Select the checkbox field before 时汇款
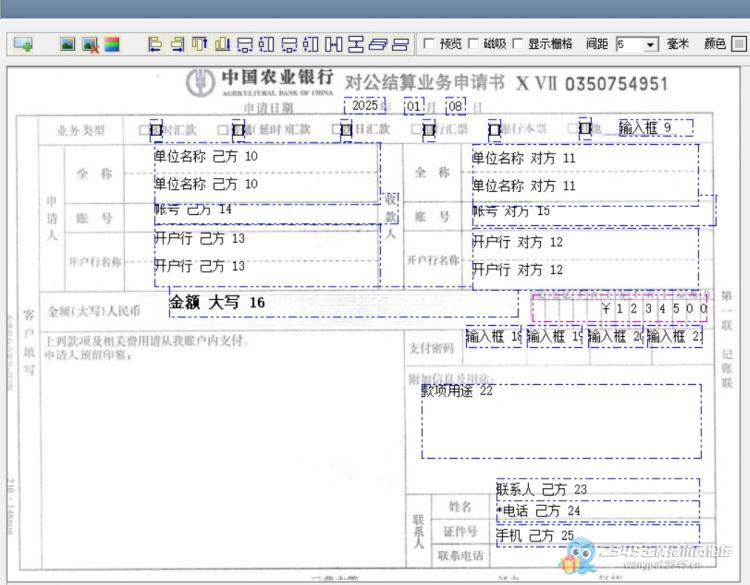 [155, 130]
